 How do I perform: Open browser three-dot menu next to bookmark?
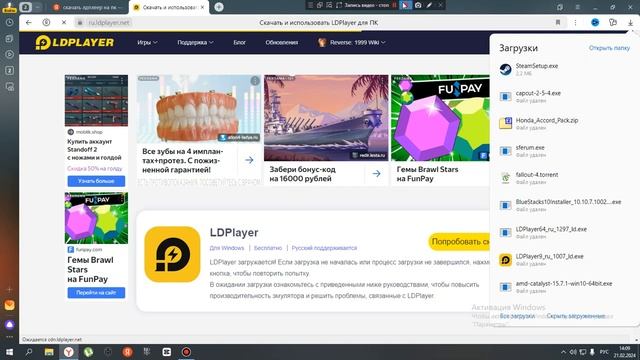(x=576, y=22)
